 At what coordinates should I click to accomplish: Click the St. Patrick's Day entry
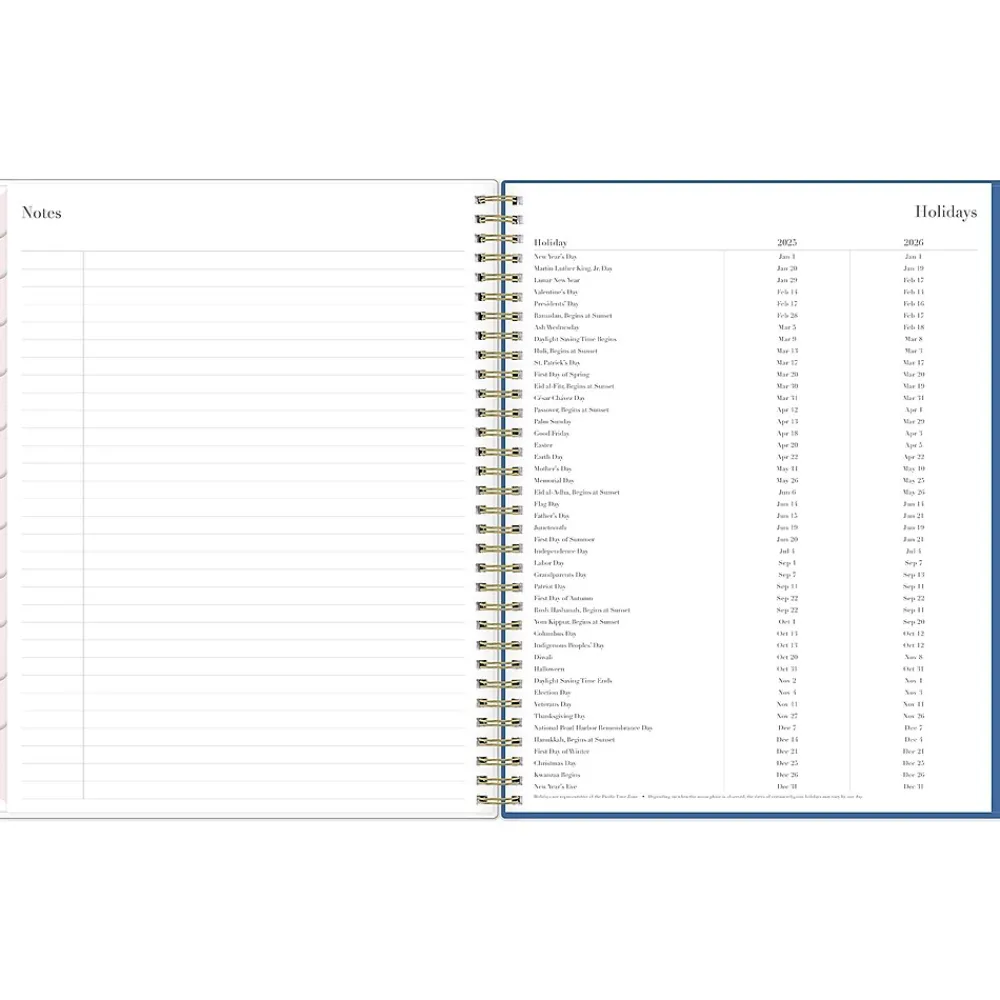[x=557, y=363]
